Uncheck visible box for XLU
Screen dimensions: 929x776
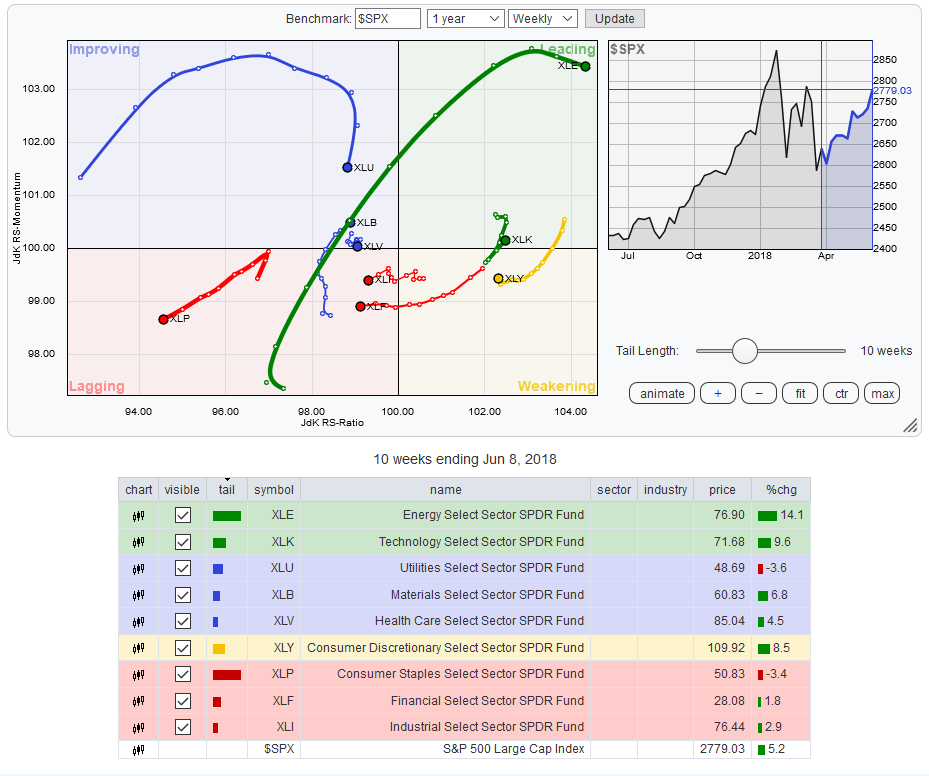point(182,568)
